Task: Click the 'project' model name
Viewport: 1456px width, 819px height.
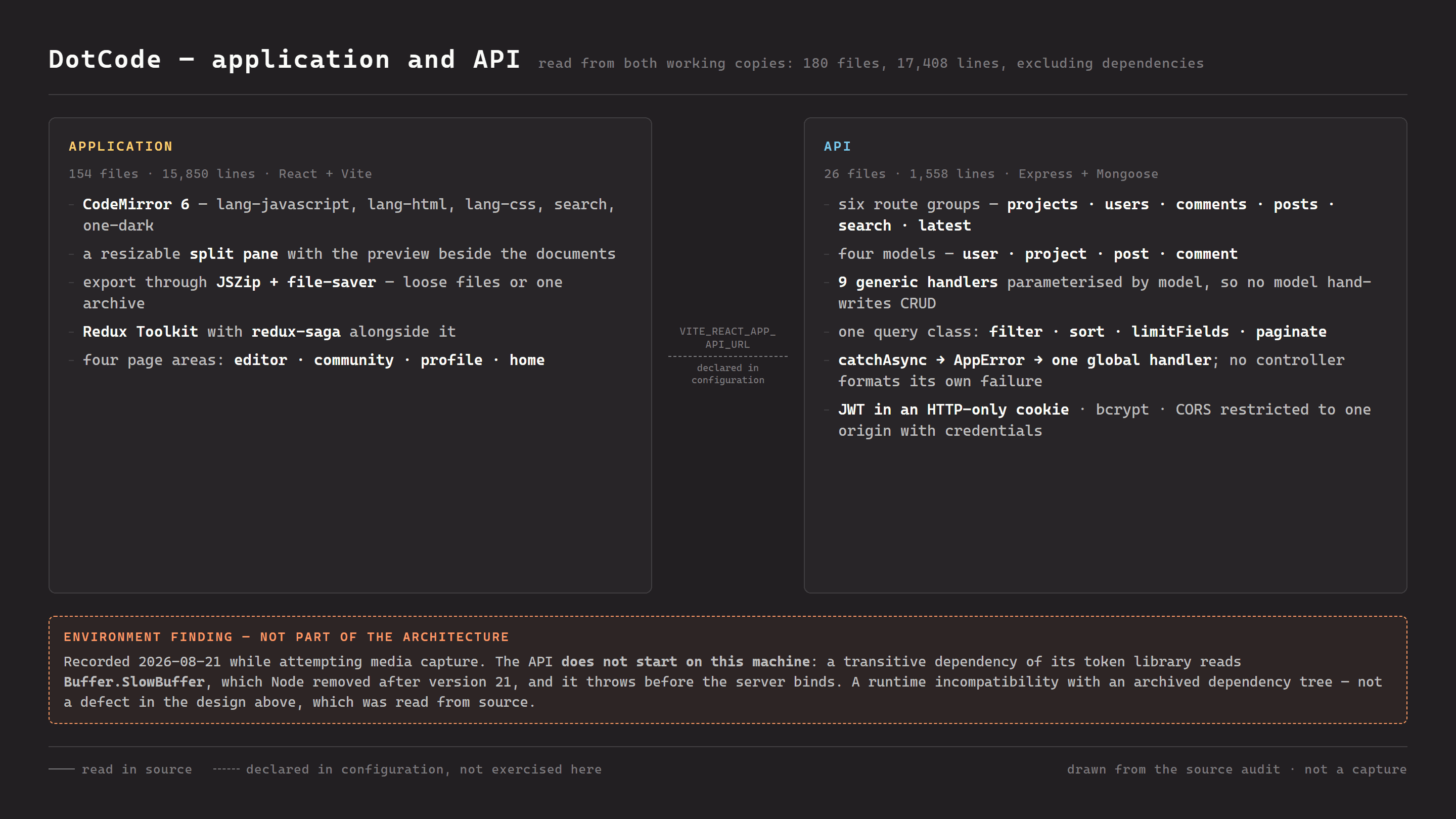Action: [1055, 254]
